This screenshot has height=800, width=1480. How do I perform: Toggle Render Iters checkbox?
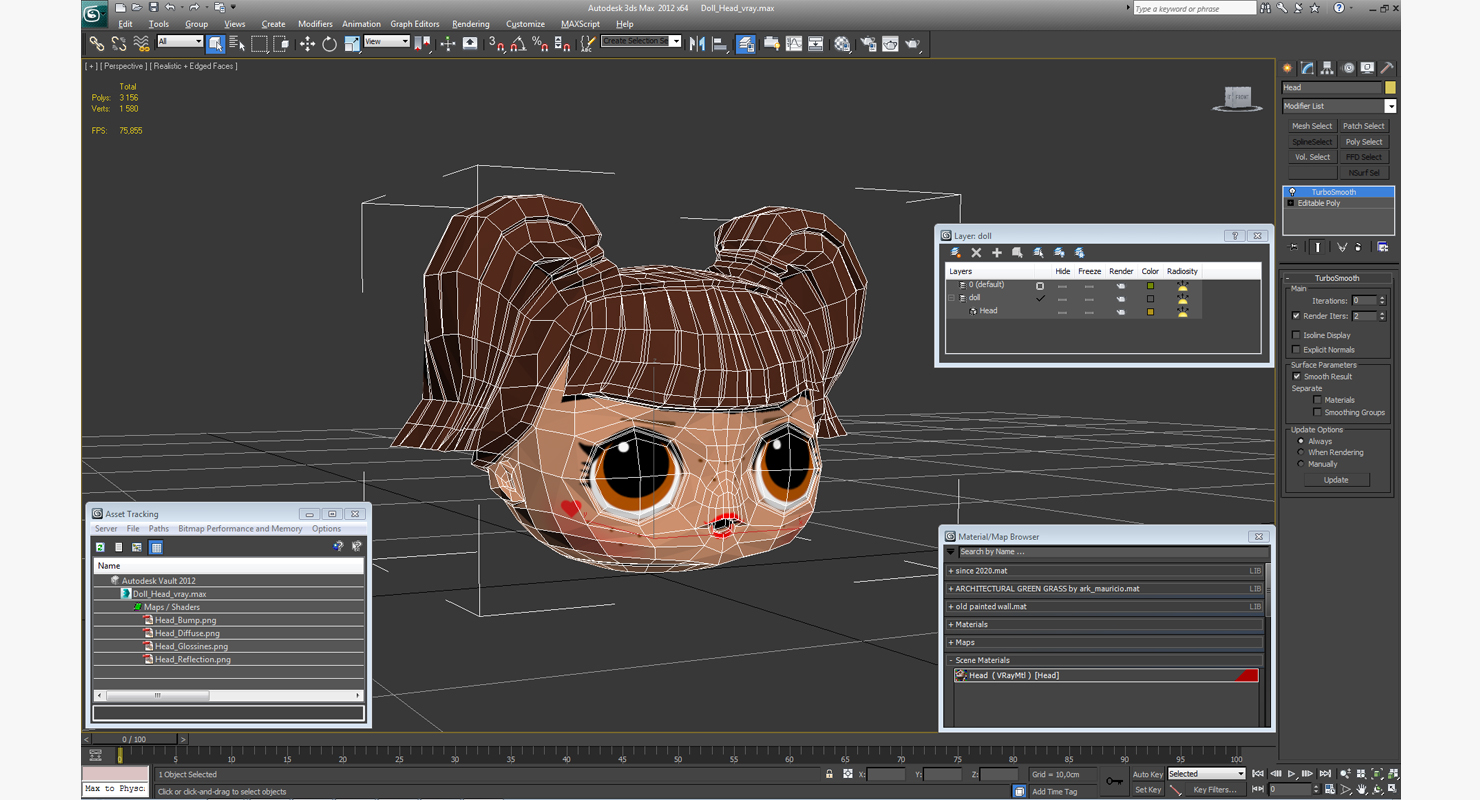point(1297,316)
